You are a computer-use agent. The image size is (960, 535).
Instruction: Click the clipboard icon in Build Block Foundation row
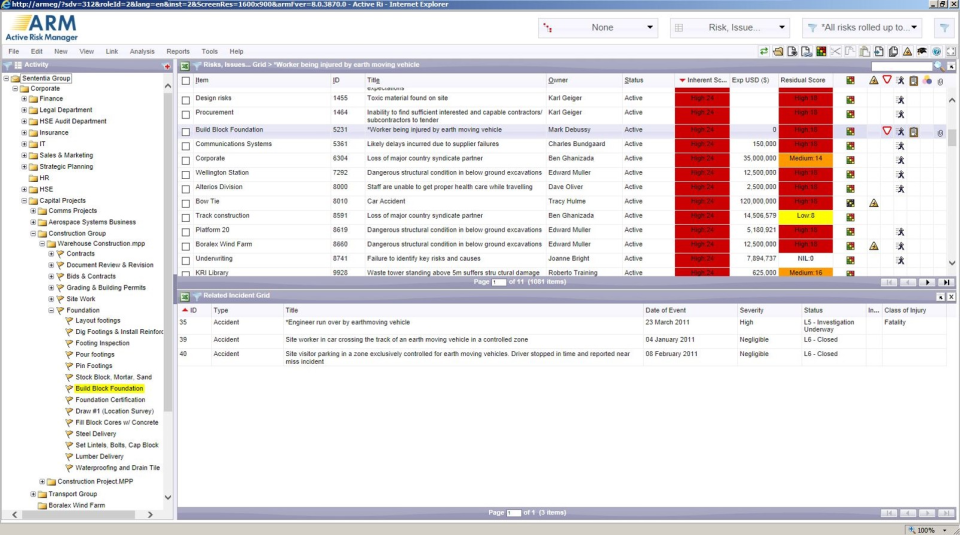click(913, 132)
